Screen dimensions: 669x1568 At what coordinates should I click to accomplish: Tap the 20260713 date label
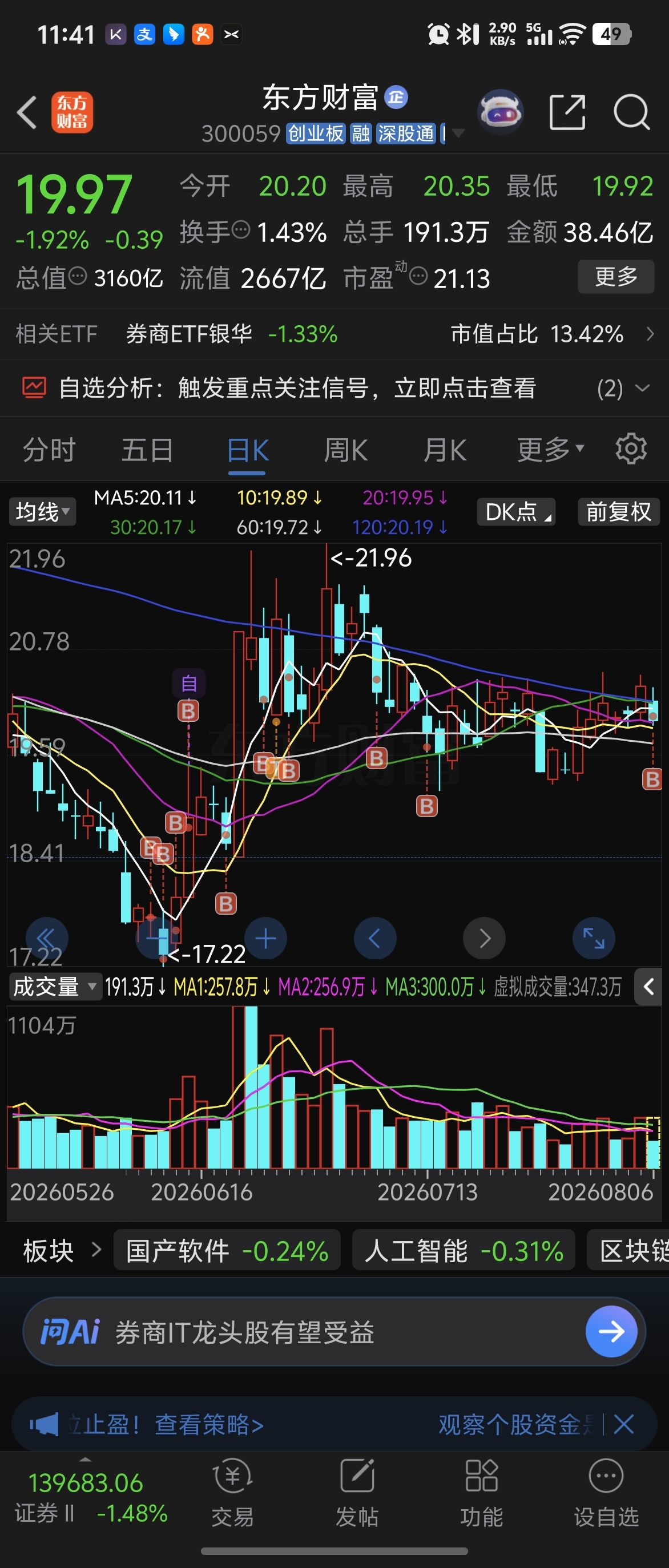coord(428,1192)
